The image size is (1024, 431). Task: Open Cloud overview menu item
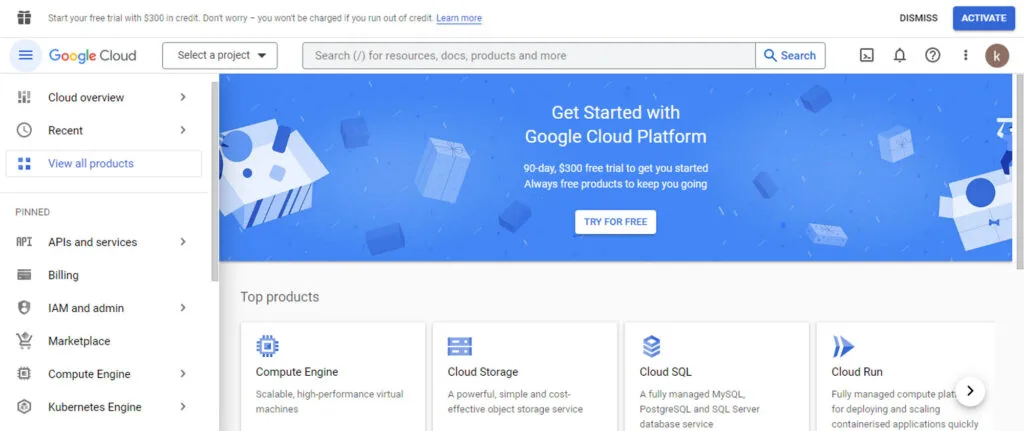[x=104, y=97]
